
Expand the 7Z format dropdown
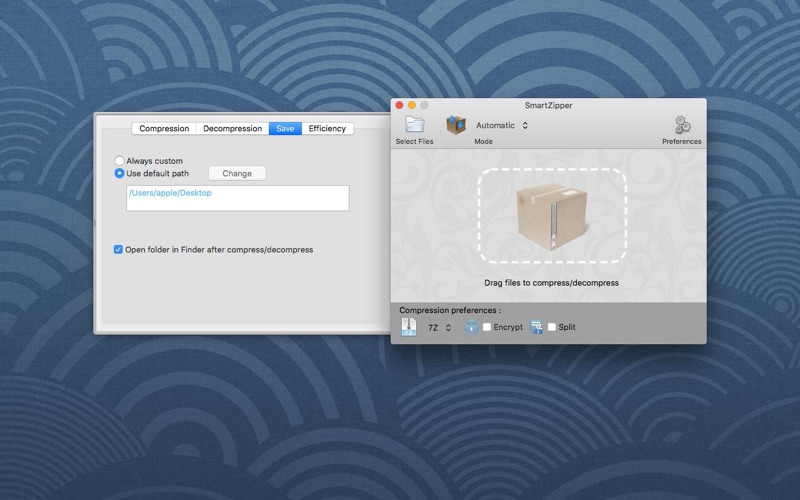(x=440, y=327)
